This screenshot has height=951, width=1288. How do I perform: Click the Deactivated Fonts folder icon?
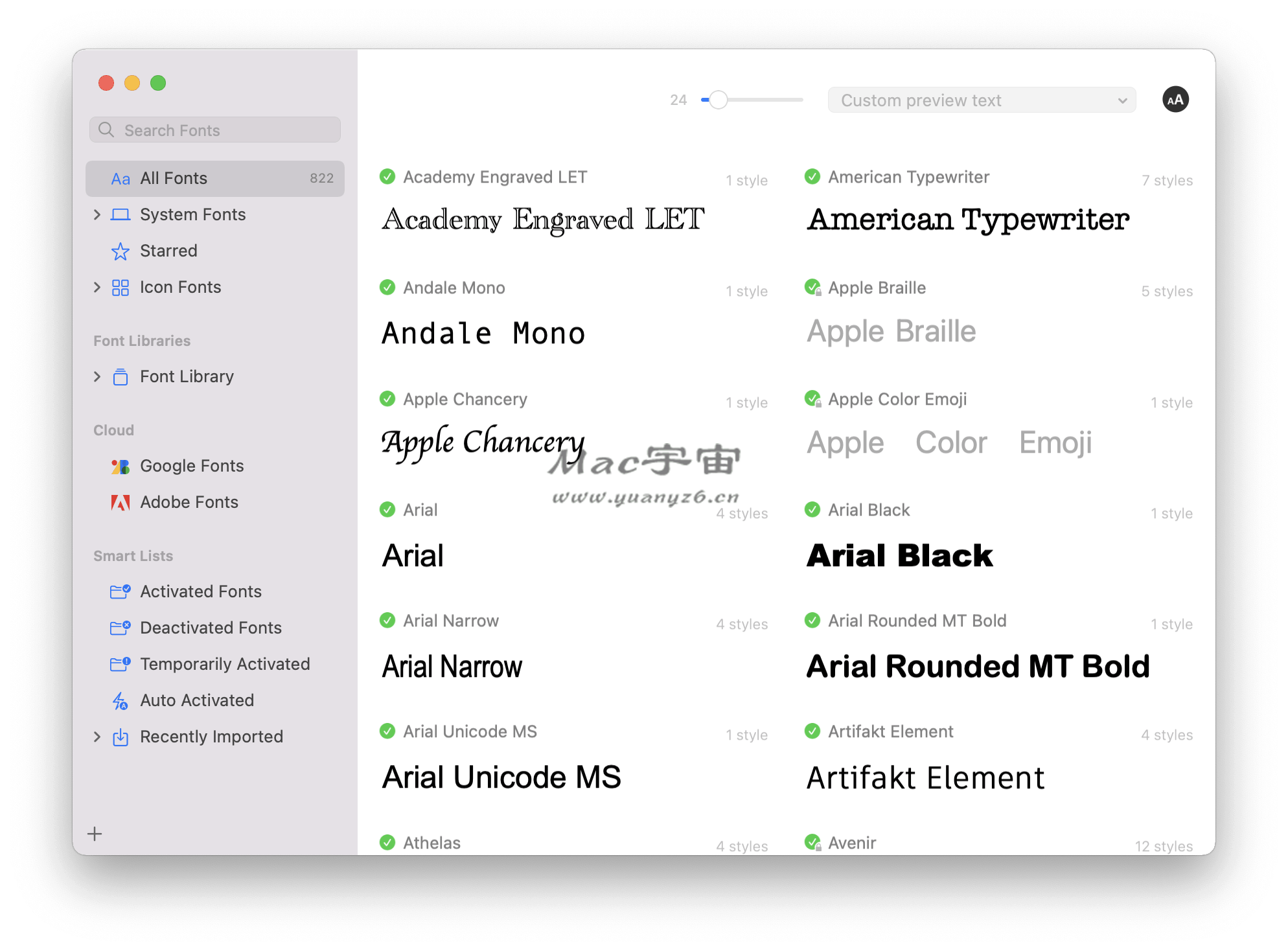[x=121, y=628]
